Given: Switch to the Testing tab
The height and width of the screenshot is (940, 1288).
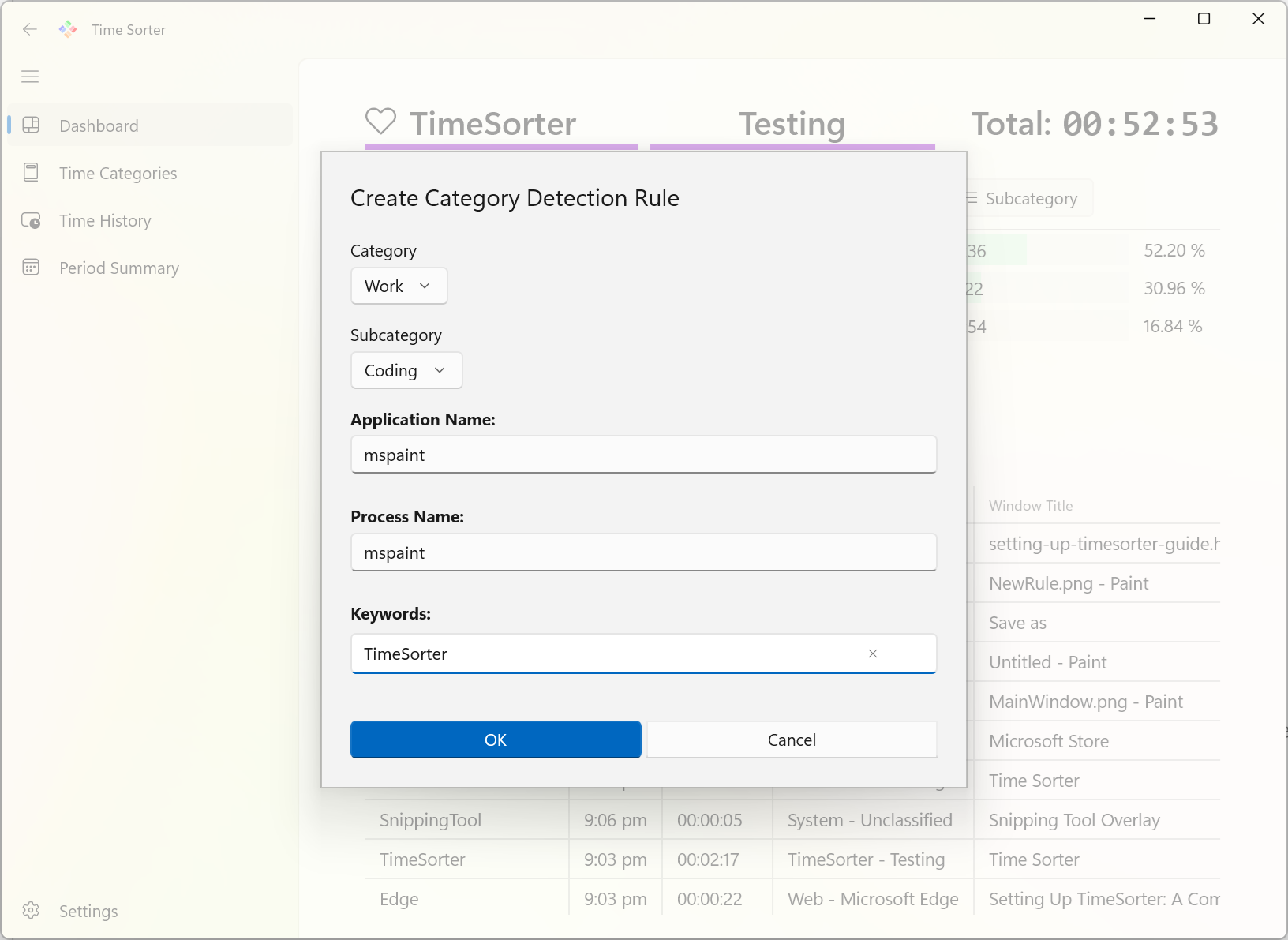Looking at the screenshot, I should click(792, 124).
